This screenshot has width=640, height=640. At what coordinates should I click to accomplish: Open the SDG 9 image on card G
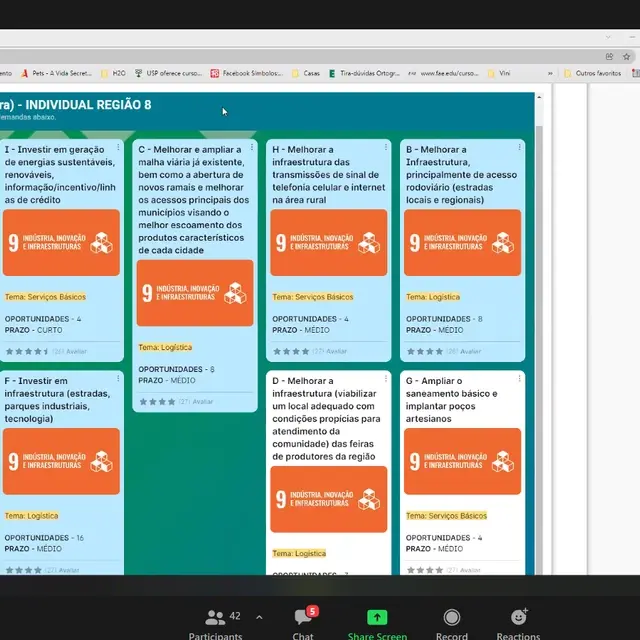tap(463, 461)
